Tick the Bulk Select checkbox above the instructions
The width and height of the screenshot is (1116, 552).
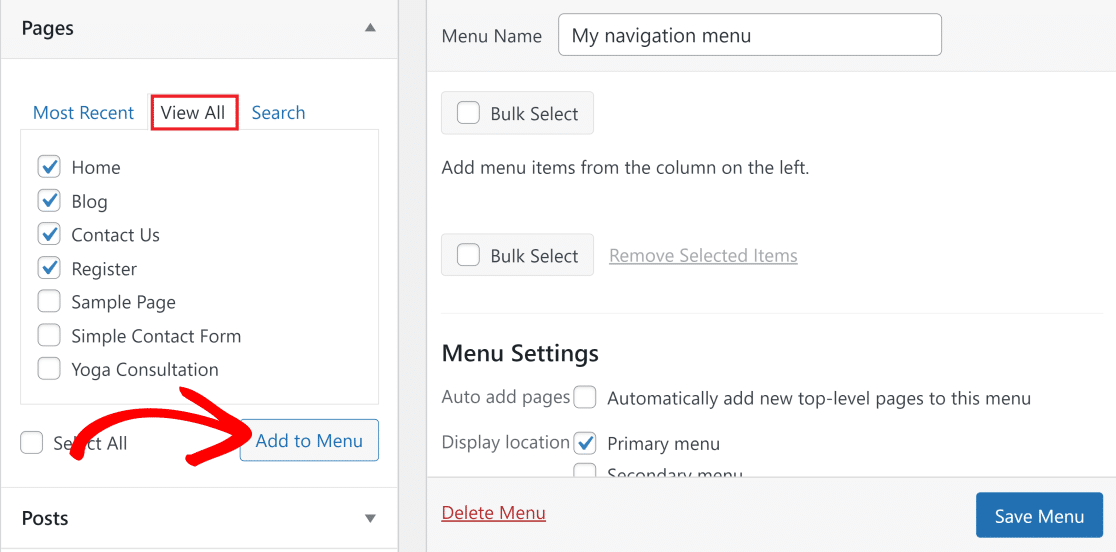(x=468, y=113)
